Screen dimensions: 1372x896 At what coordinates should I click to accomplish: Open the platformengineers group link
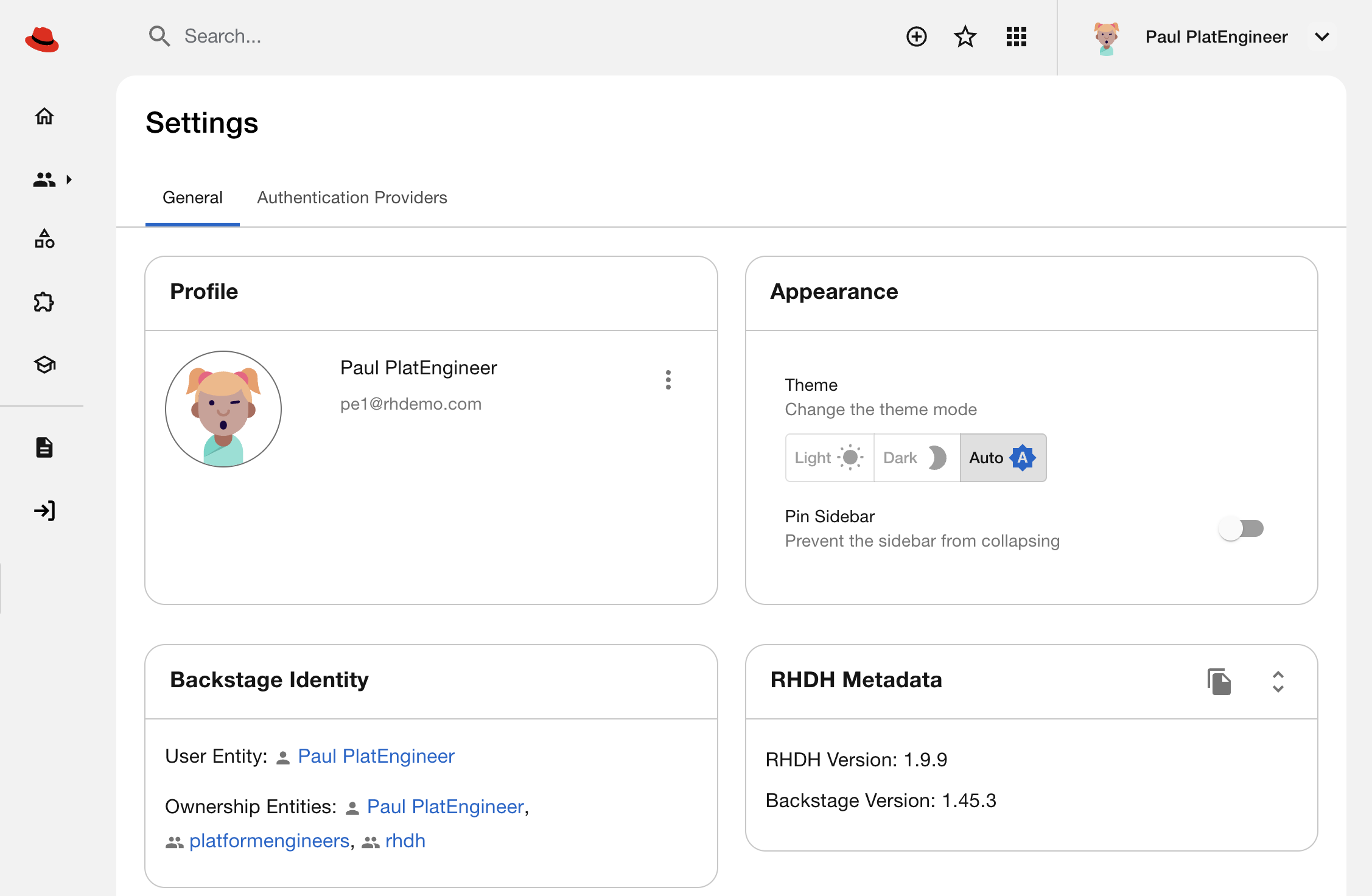[270, 841]
